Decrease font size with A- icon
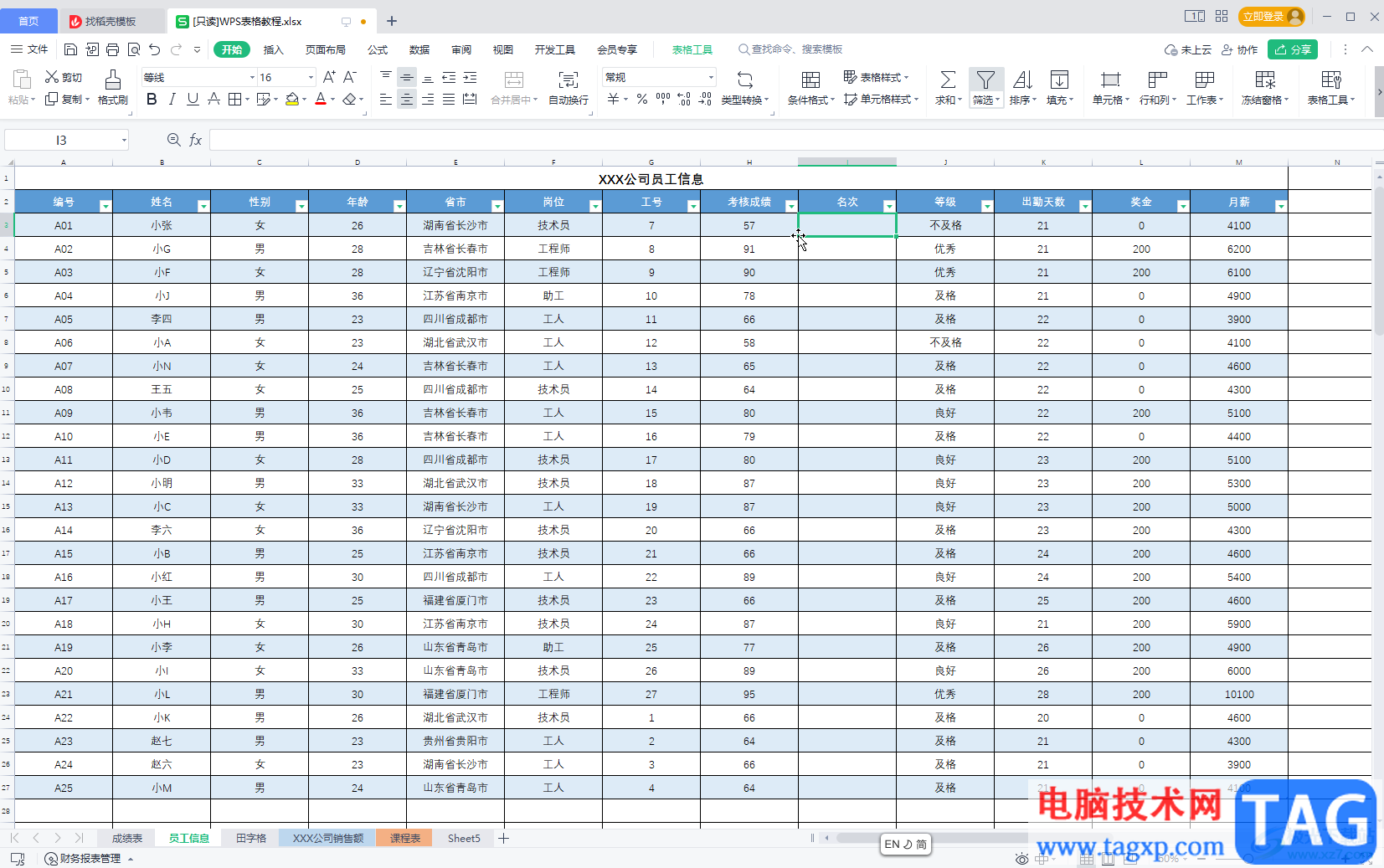 click(x=350, y=77)
